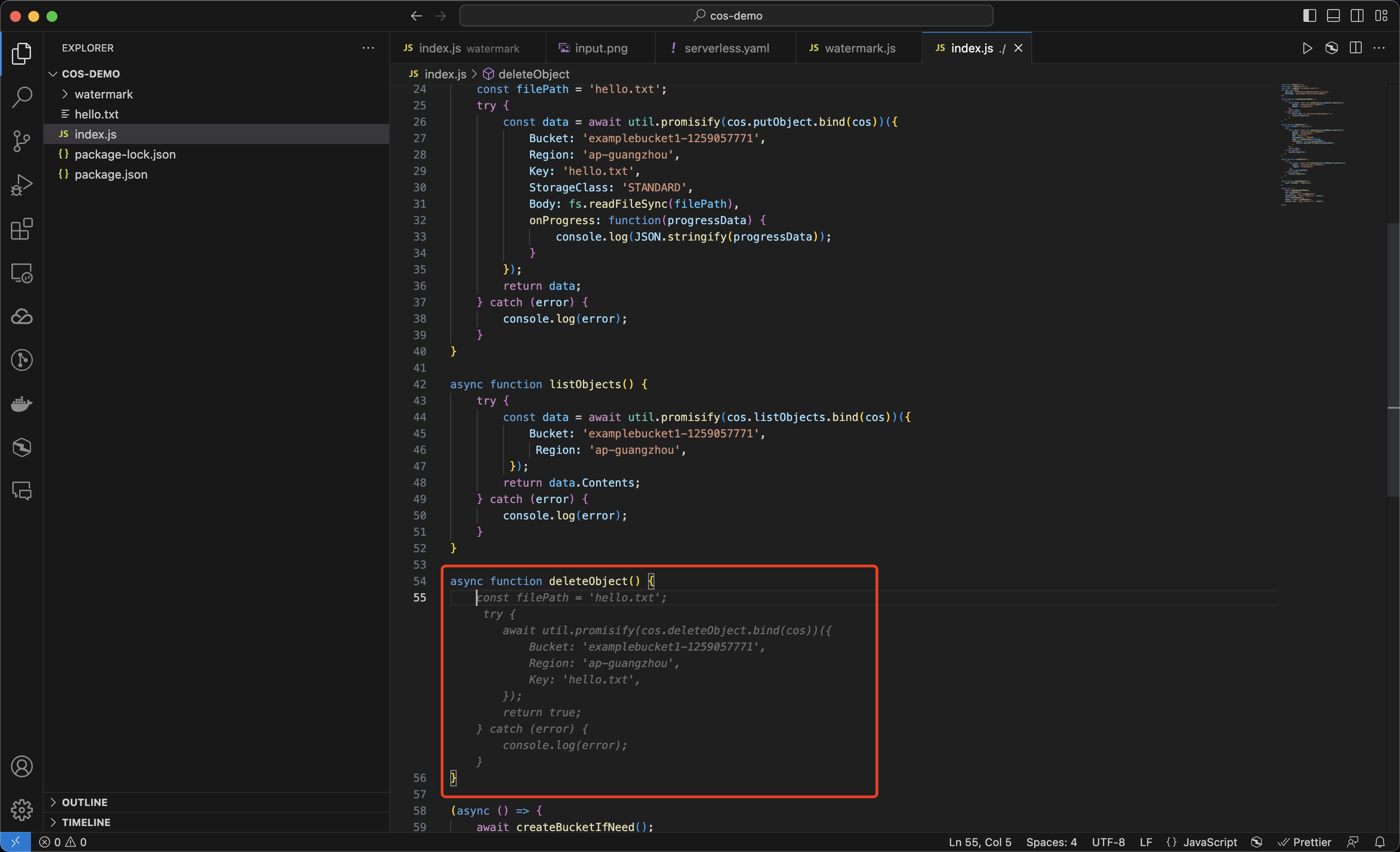This screenshot has height=852, width=1400.
Task: Expand the TIMELINE section
Action: point(86,822)
